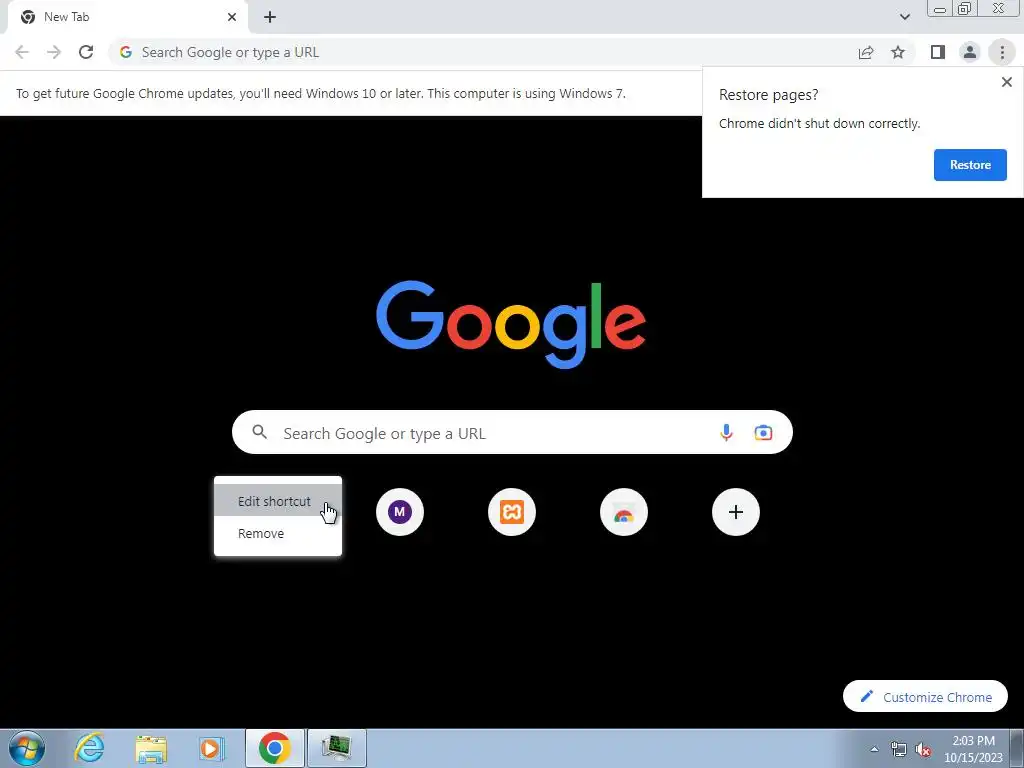Open the Windows Start menu

point(26,748)
